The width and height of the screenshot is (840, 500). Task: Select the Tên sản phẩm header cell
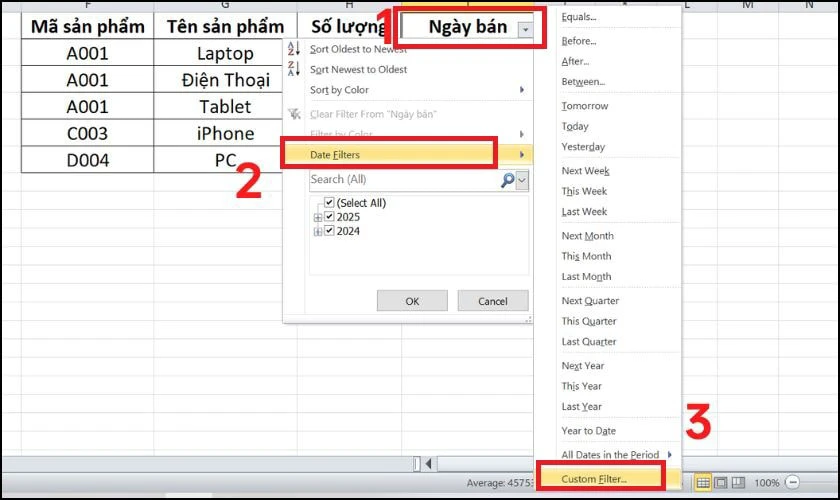(x=226, y=26)
